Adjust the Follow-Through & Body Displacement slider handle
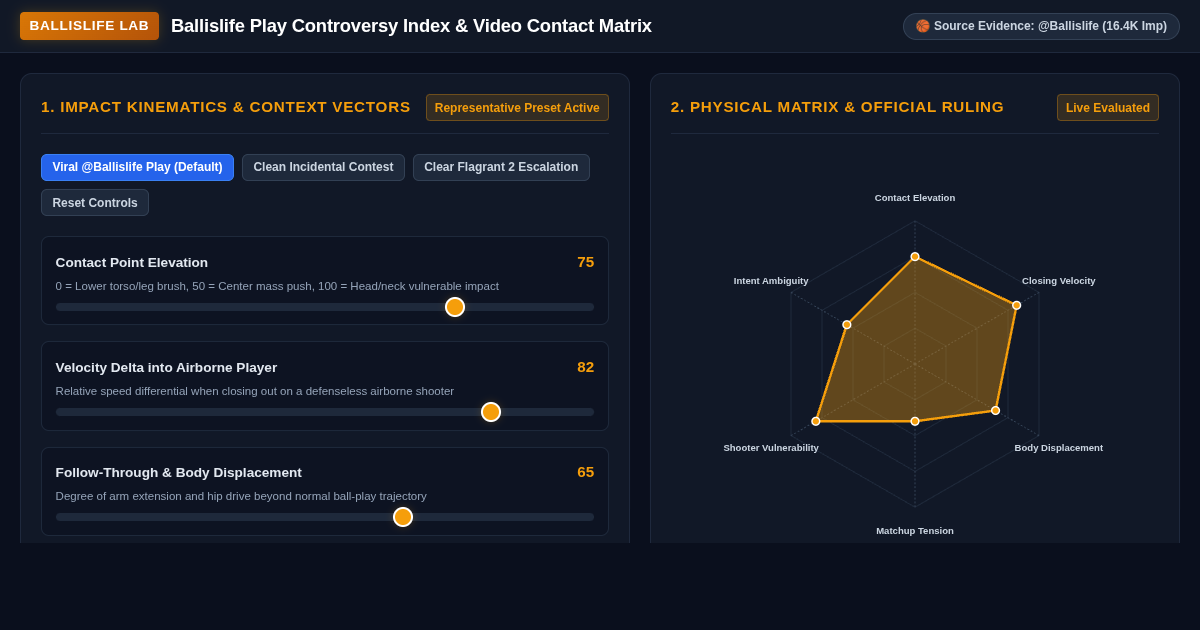 [x=403, y=517]
